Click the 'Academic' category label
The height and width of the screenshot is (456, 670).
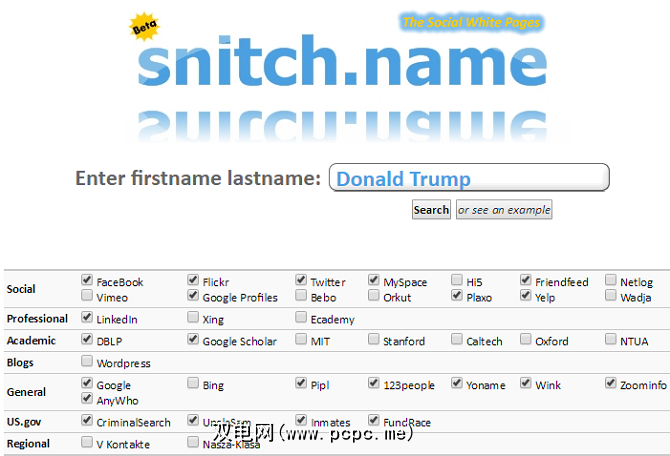pyautogui.click(x=31, y=341)
